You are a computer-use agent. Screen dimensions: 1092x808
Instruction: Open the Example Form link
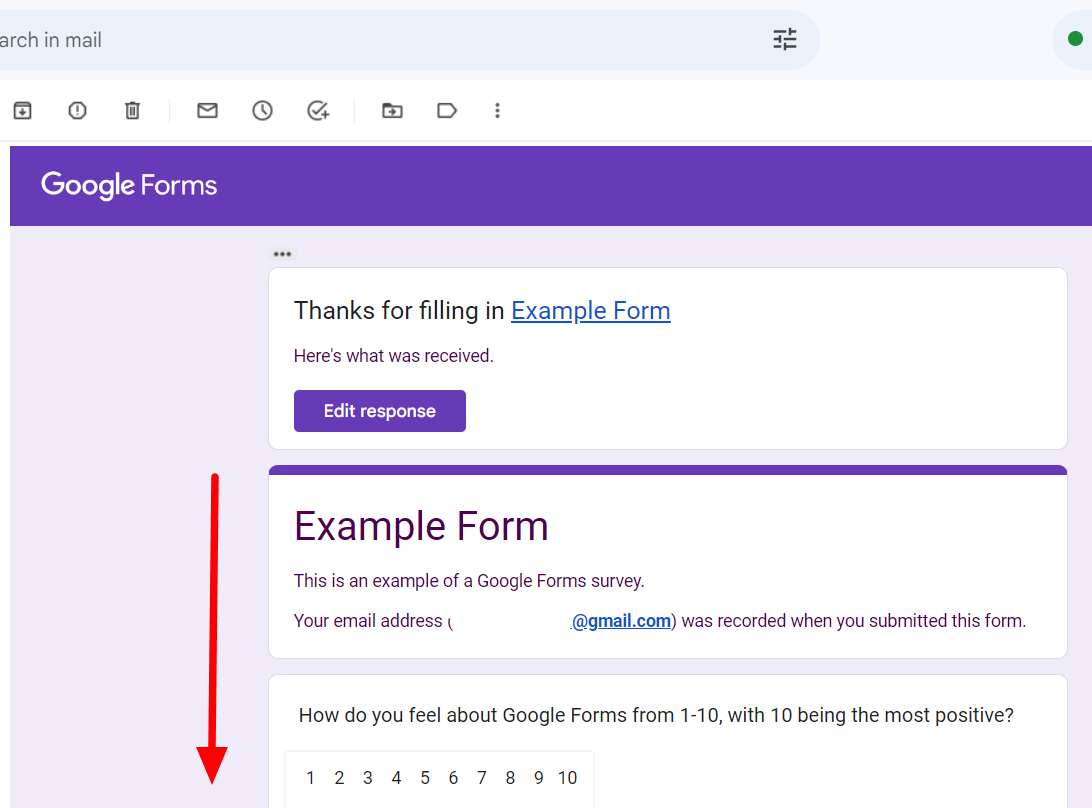point(591,311)
